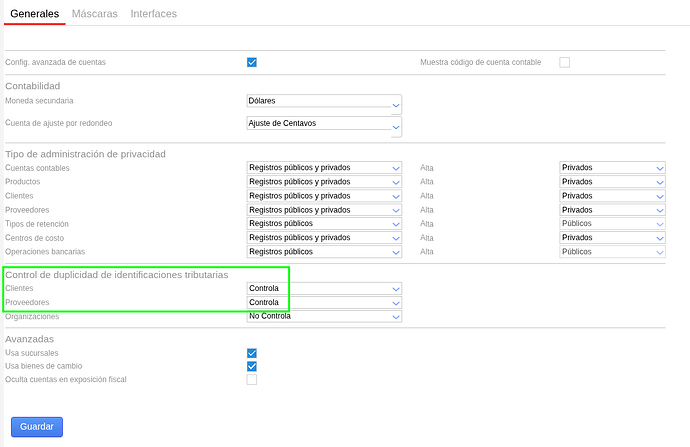Toggle Config. avanzada de cuentas checkbox

[252, 62]
